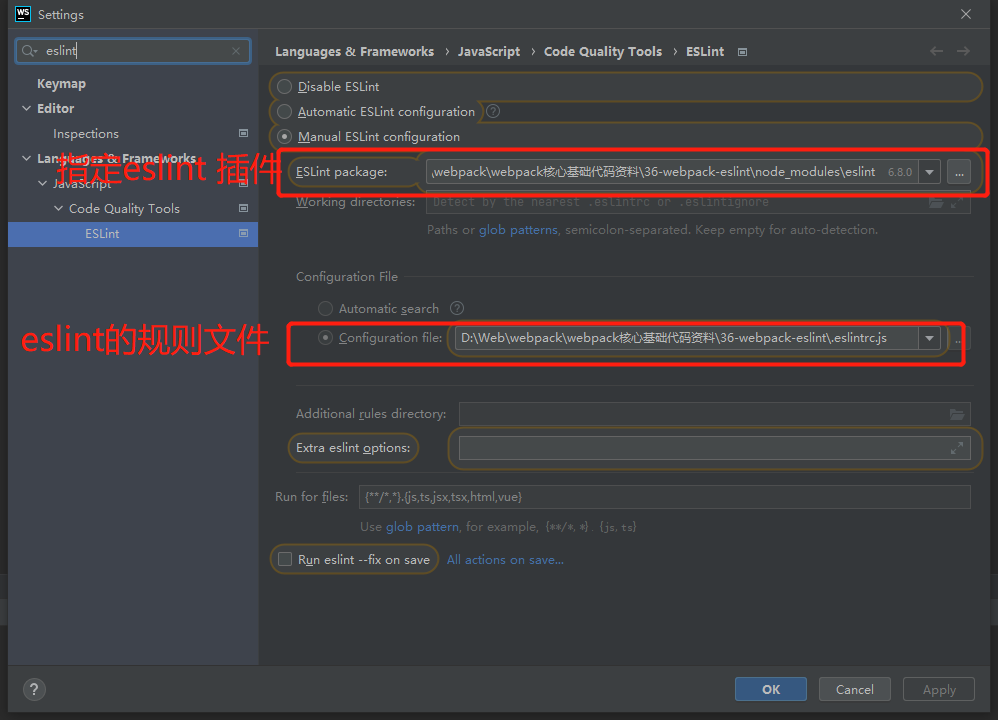Click the Apply button
The height and width of the screenshot is (720, 998).
point(939,689)
